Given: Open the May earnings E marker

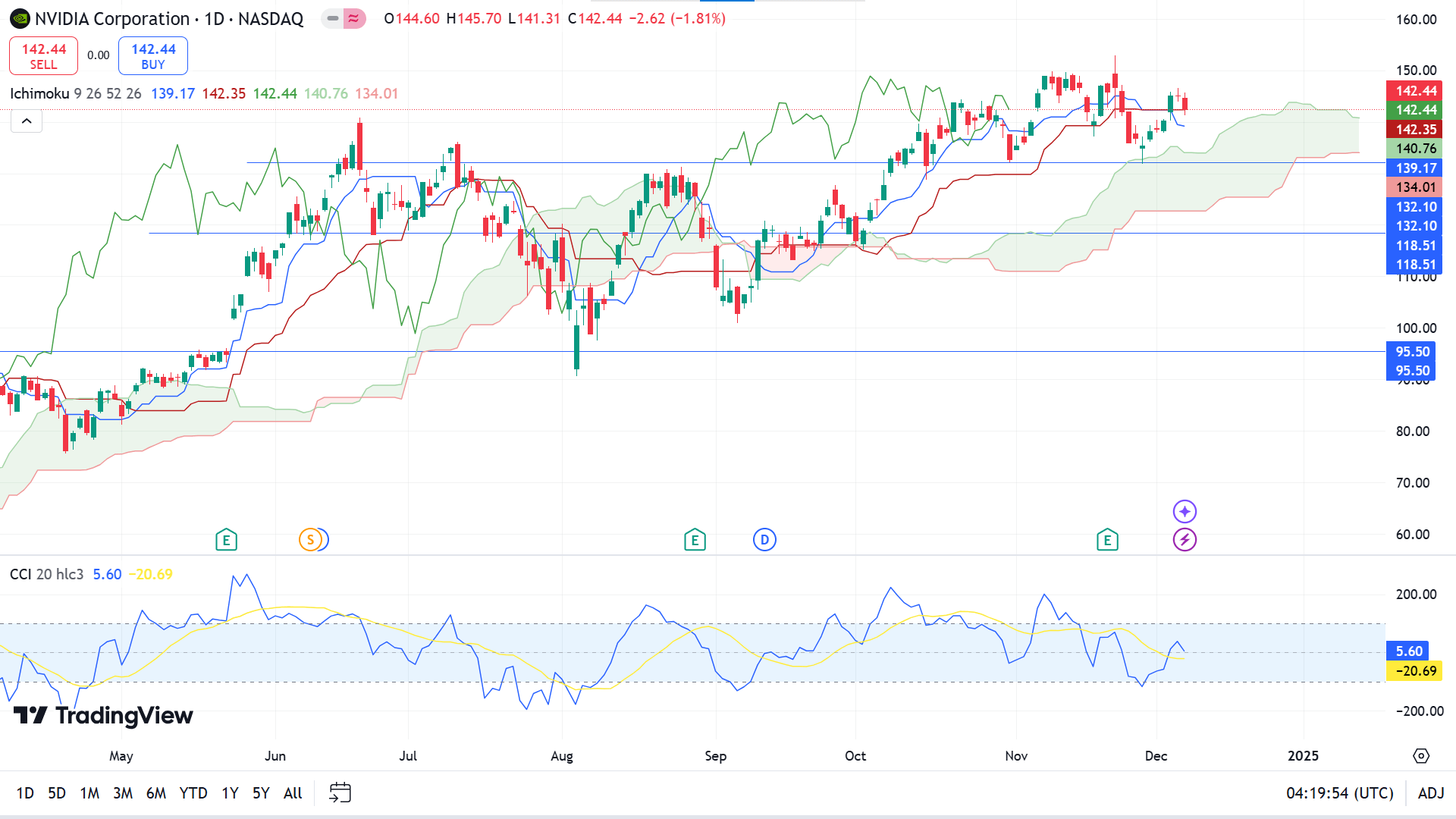Looking at the screenshot, I should (x=226, y=540).
